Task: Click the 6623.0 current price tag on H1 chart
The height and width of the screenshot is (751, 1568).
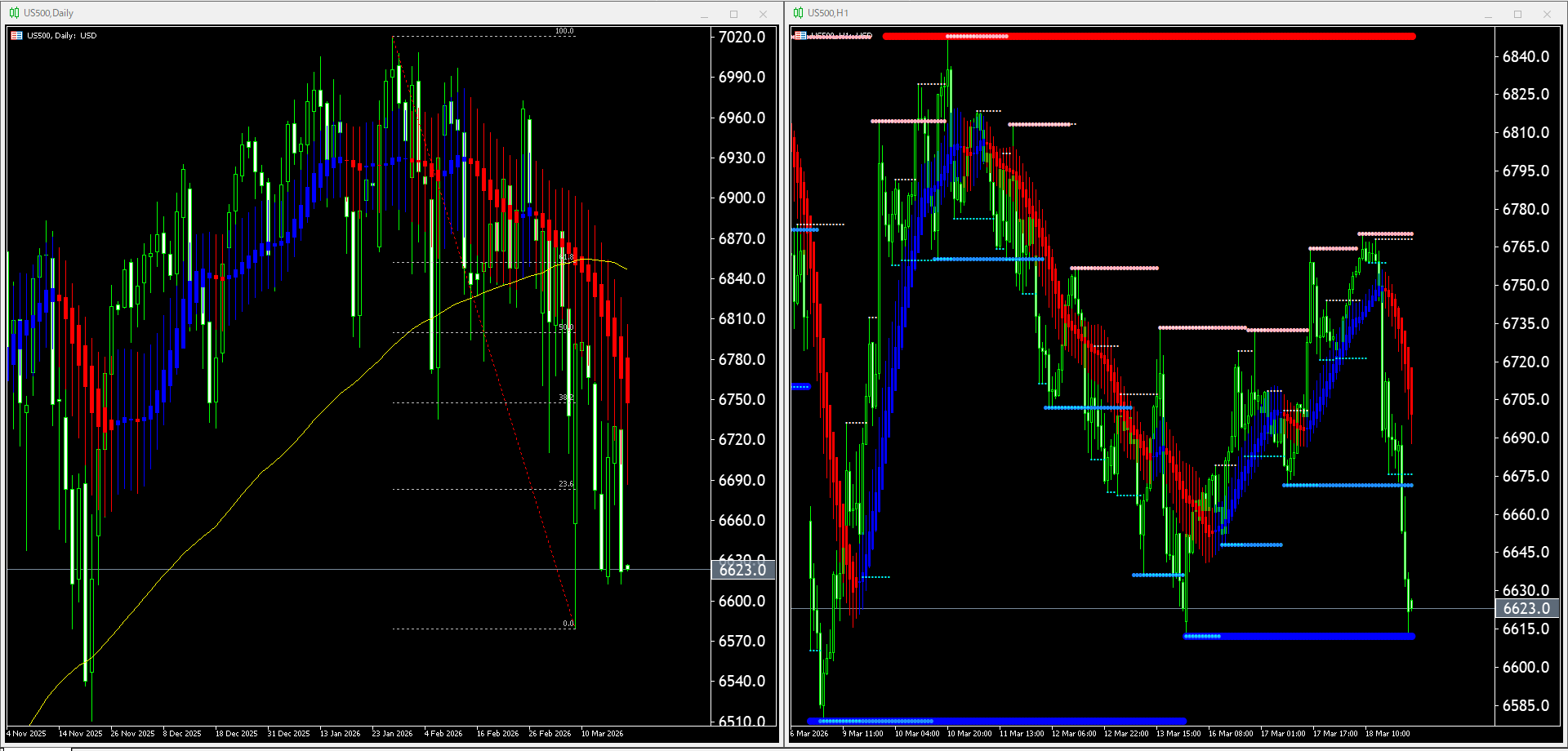Action: 1526,608
